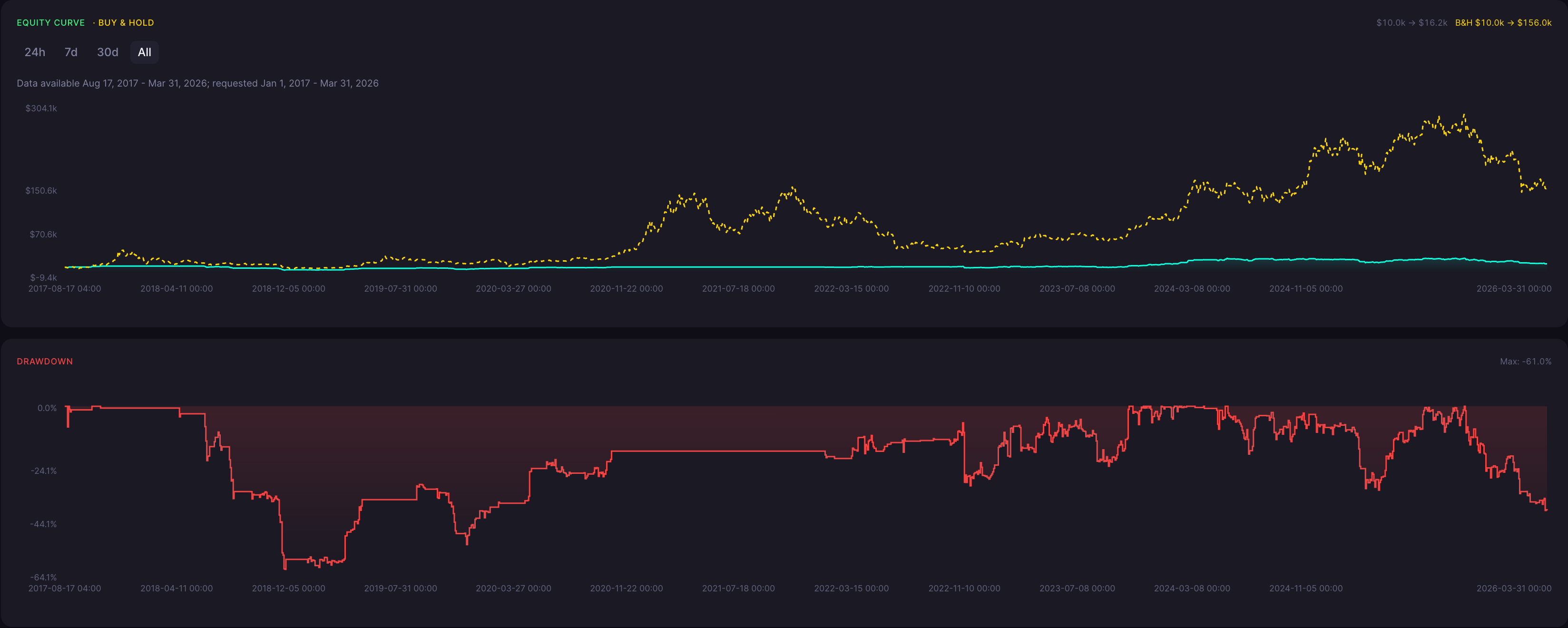Image resolution: width=1568 pixels, height=628 pixels.
Task: Select the All time range tab
Action: [144, 52]
